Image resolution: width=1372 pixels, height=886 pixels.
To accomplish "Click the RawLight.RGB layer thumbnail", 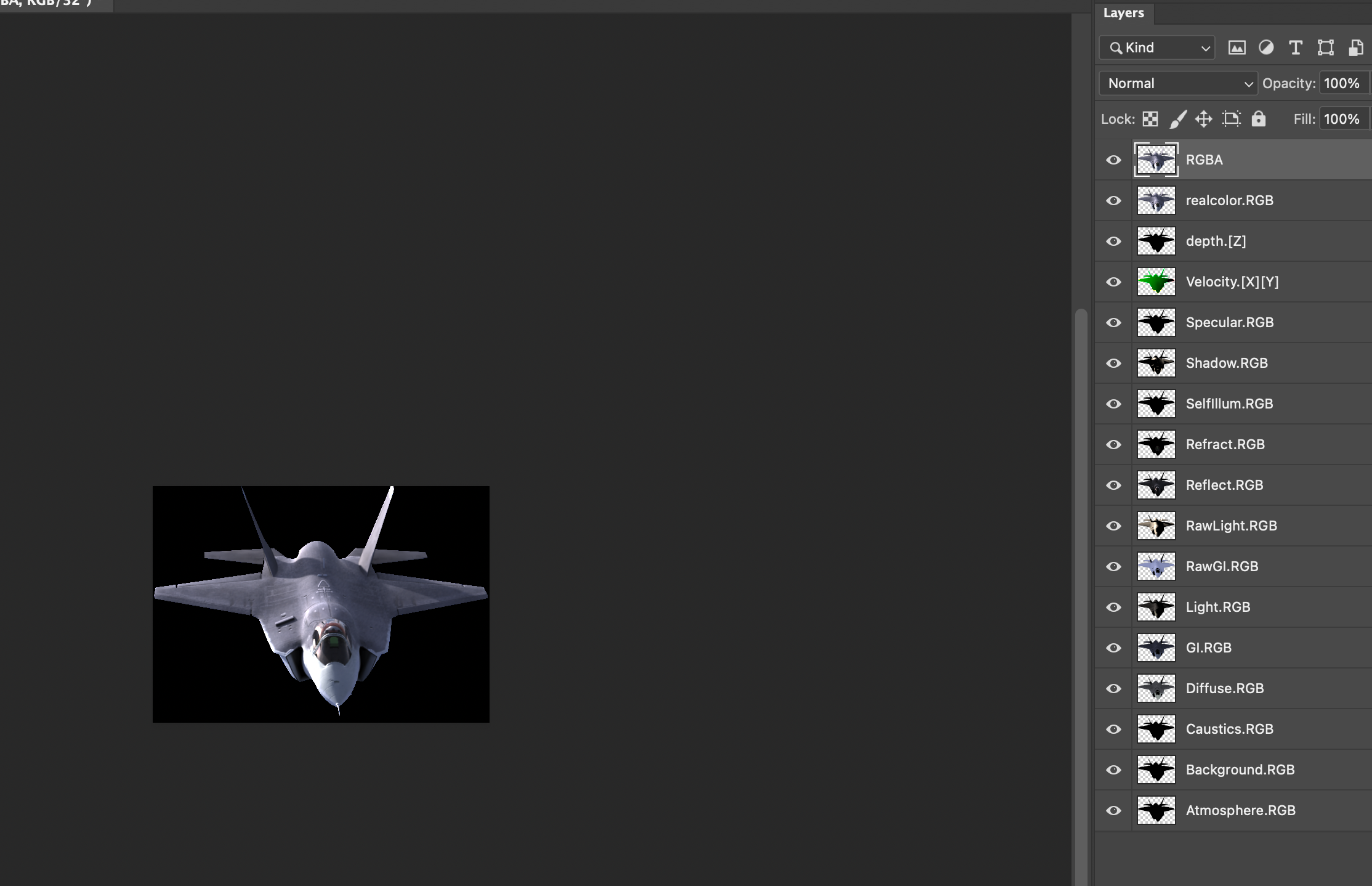I will click(x=1156, y=526).
